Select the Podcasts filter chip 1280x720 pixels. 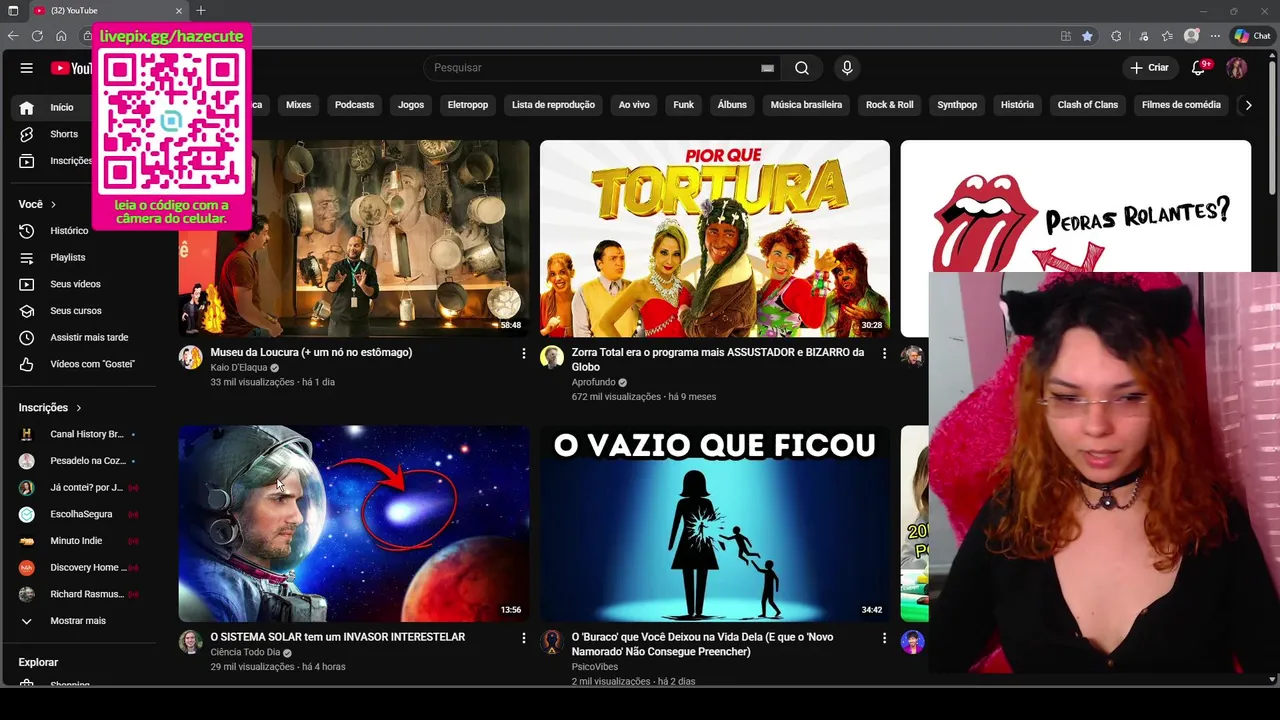[x=354, y=105]
